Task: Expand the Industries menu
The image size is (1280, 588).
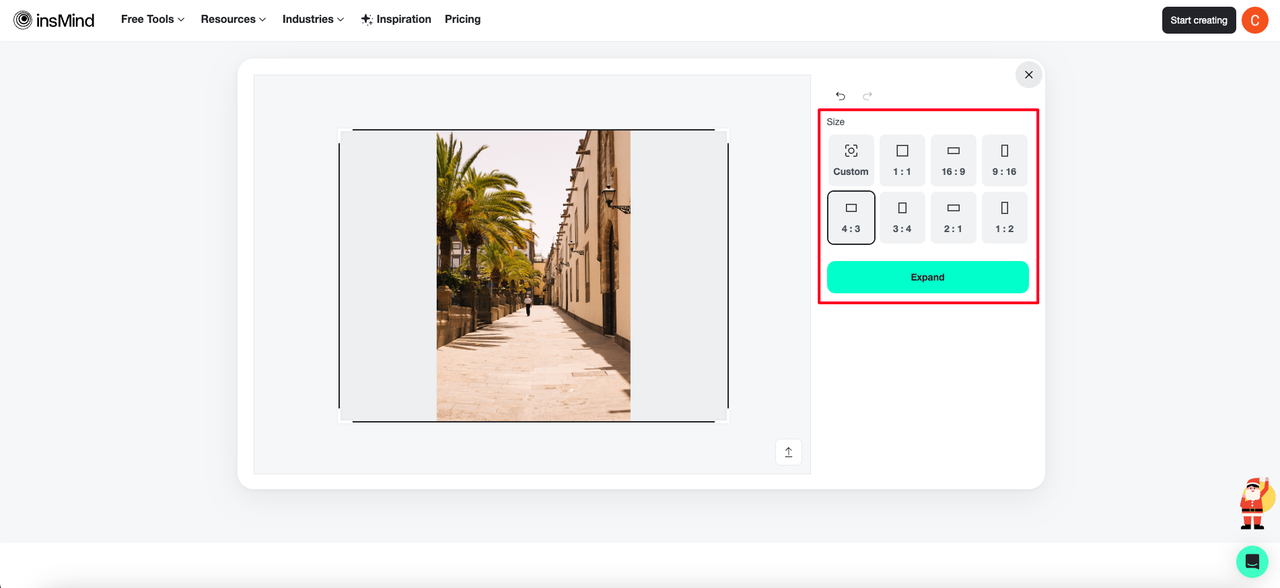Action: [313, 19]
